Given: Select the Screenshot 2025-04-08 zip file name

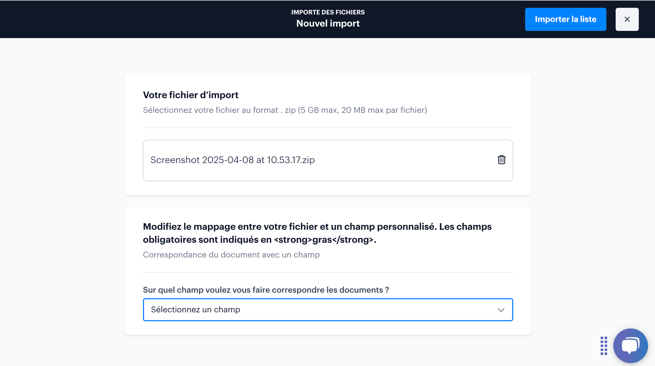Looking at the screenshot, I should click(233, 160).
